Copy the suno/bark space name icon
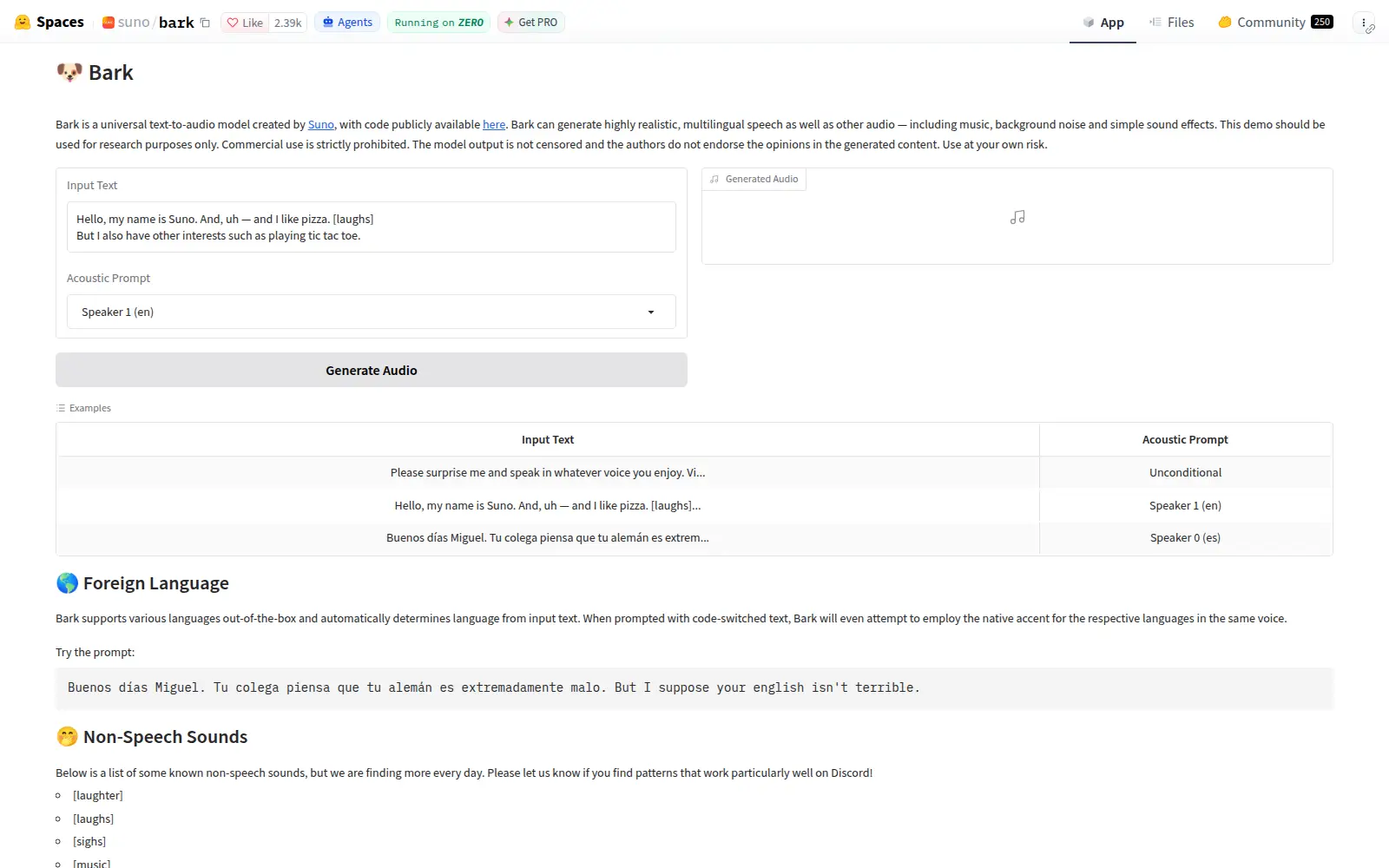Image resolution: width=1389 pixels, height=868 pixels. 205,23
